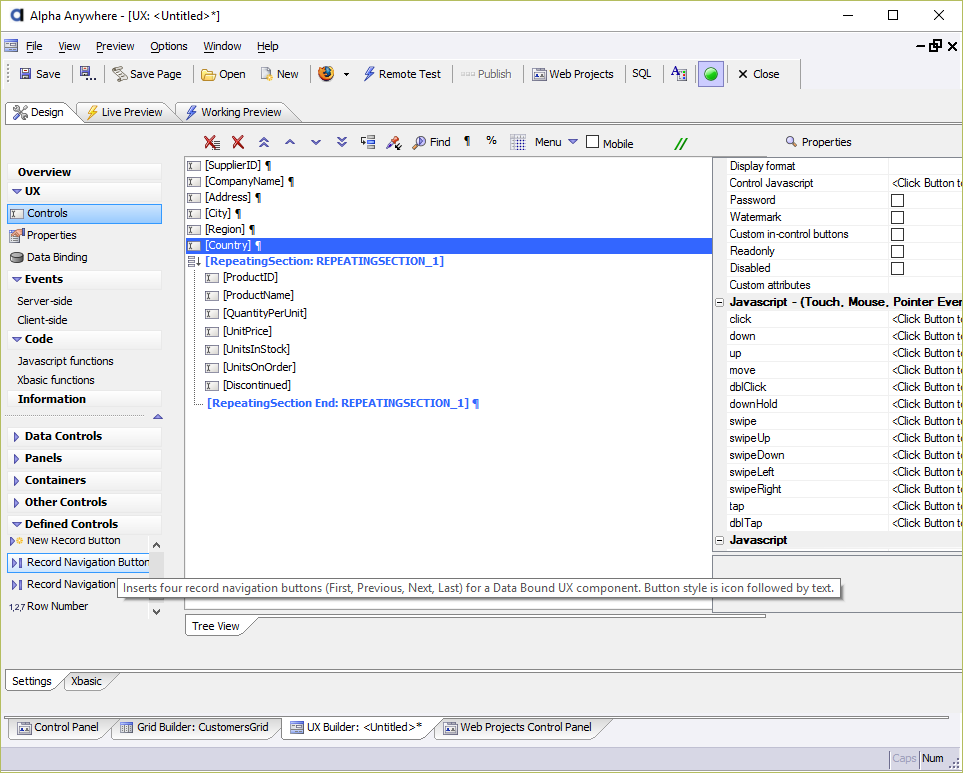The image size is (963, 773).
Task: Switch to the Working Preview tab
Action: point(234,112)
